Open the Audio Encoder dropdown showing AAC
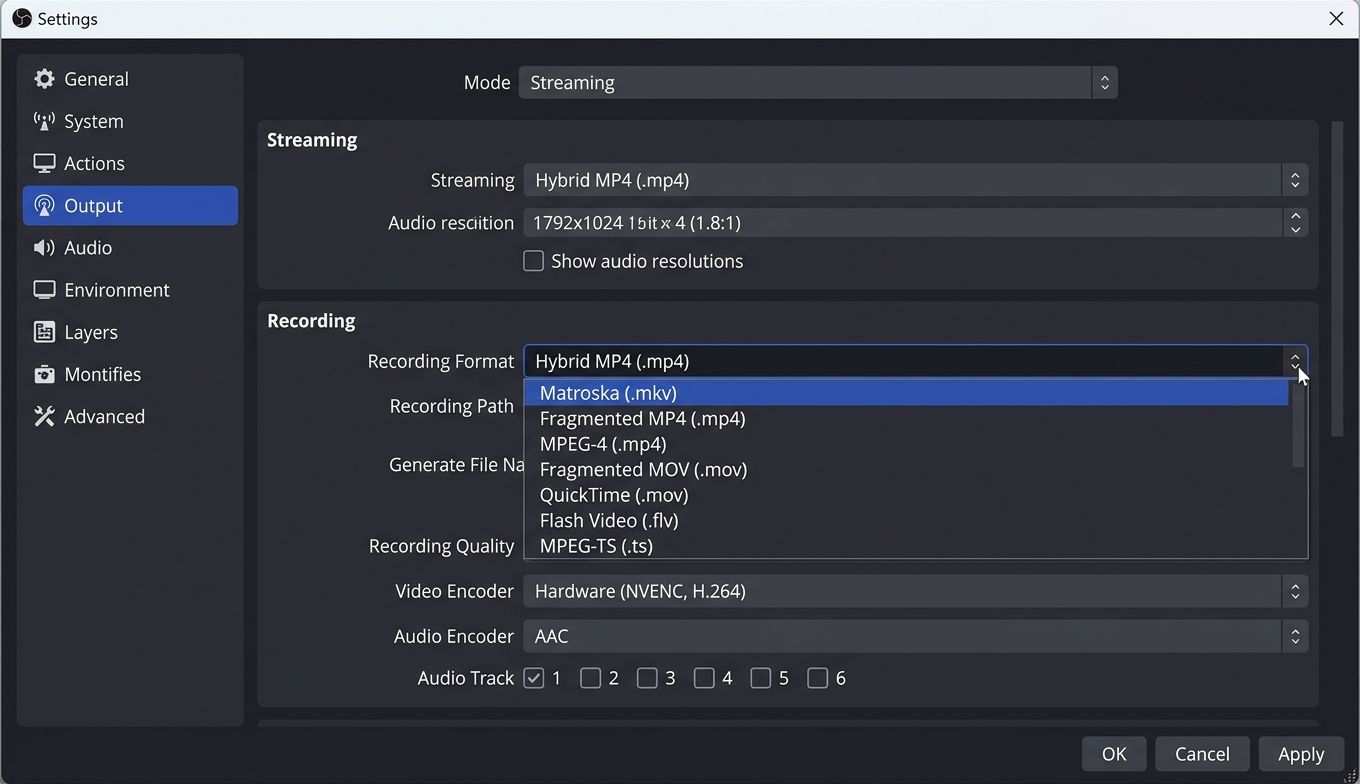 click(x=915, y=636)
